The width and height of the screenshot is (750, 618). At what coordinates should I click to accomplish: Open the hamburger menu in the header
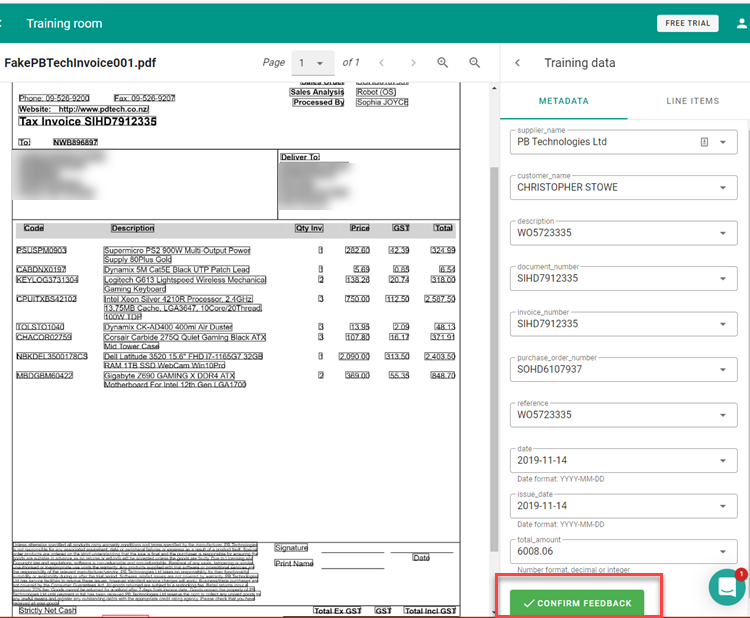(8, 23)
